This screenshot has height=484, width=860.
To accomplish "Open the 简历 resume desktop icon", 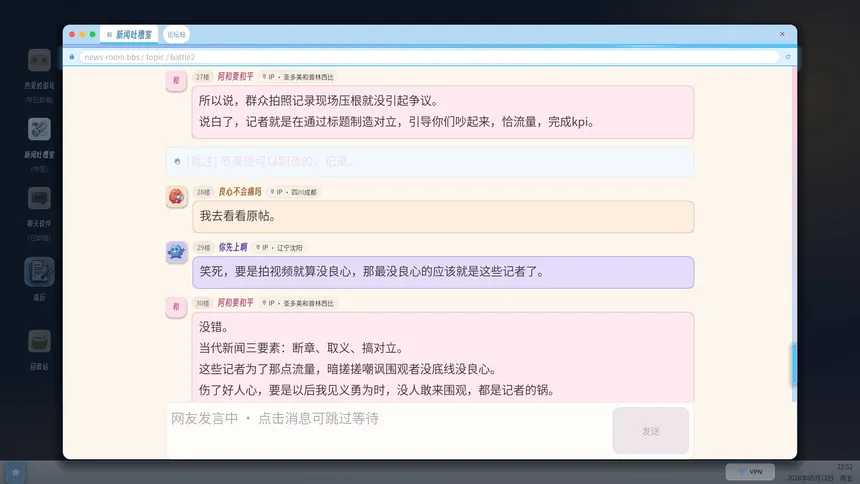I will click(39, 272).
